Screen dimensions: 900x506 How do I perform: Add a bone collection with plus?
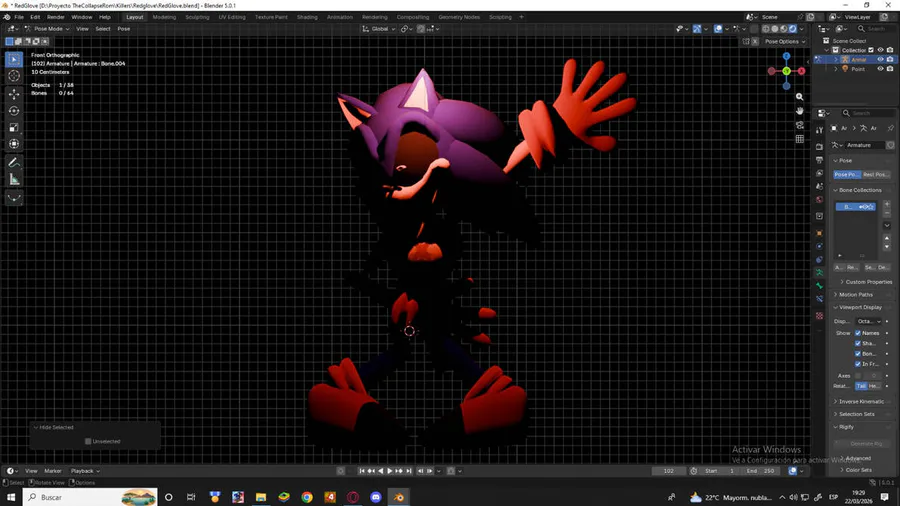tap(887, 204)
